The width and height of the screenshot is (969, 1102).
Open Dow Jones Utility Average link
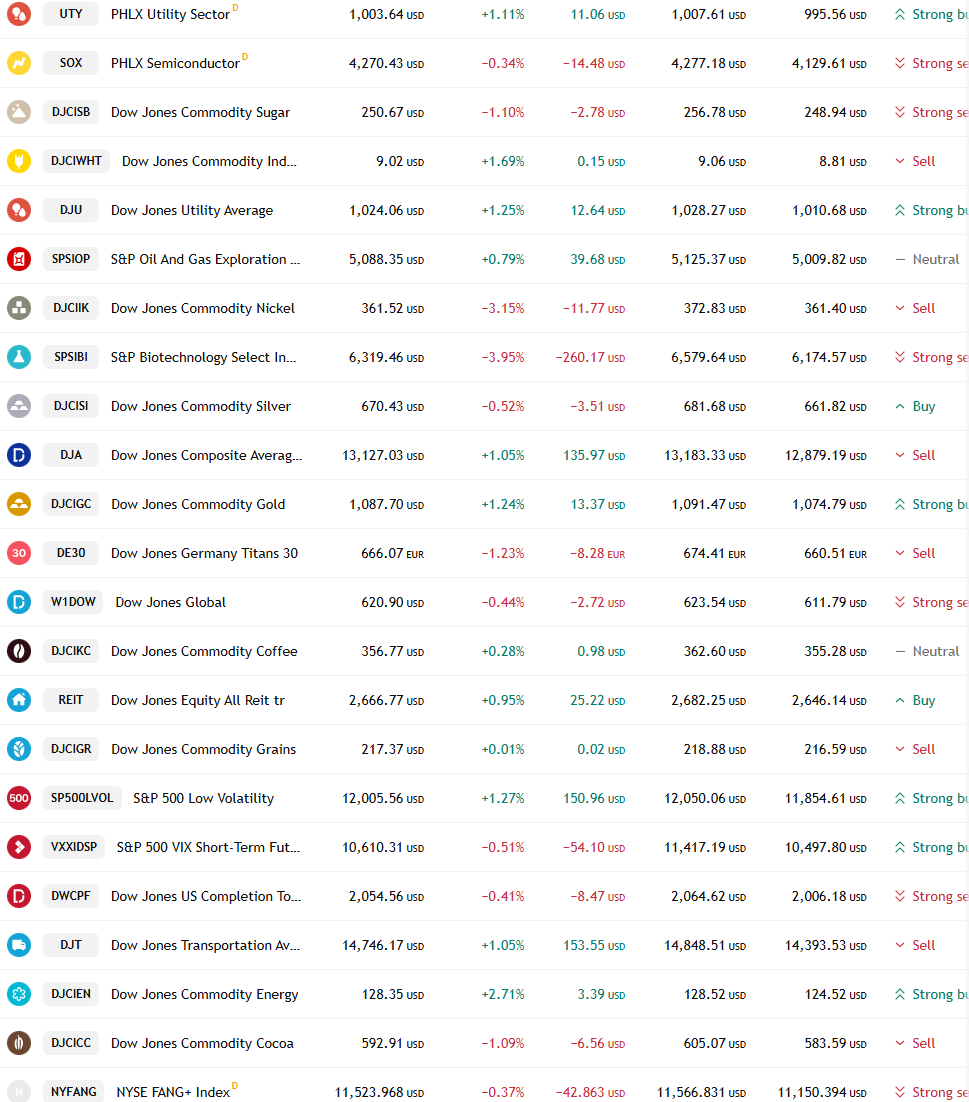tap(192, 210)
